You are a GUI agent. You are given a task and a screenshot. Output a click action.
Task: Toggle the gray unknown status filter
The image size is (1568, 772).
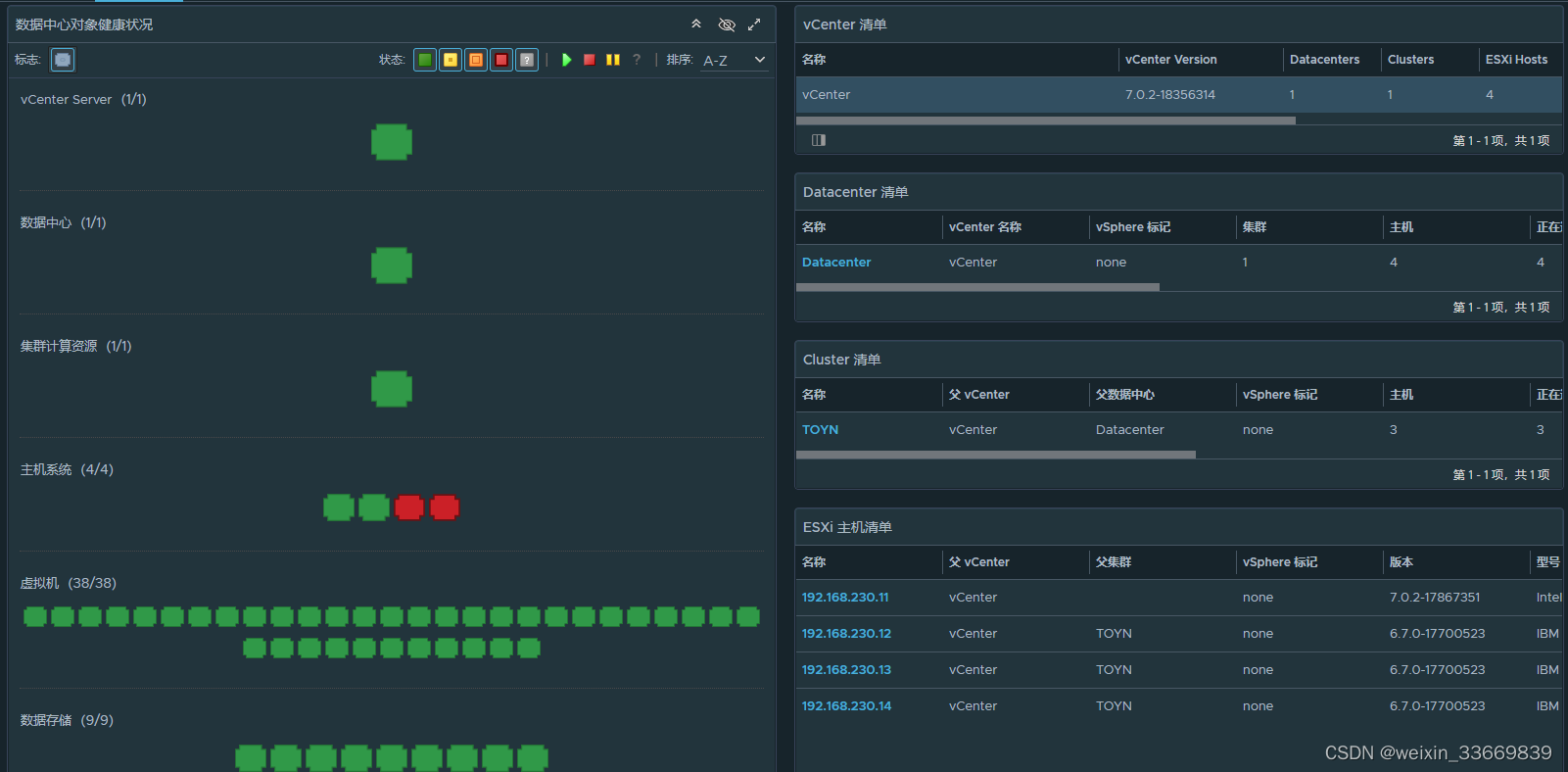(x=527, y=60)
